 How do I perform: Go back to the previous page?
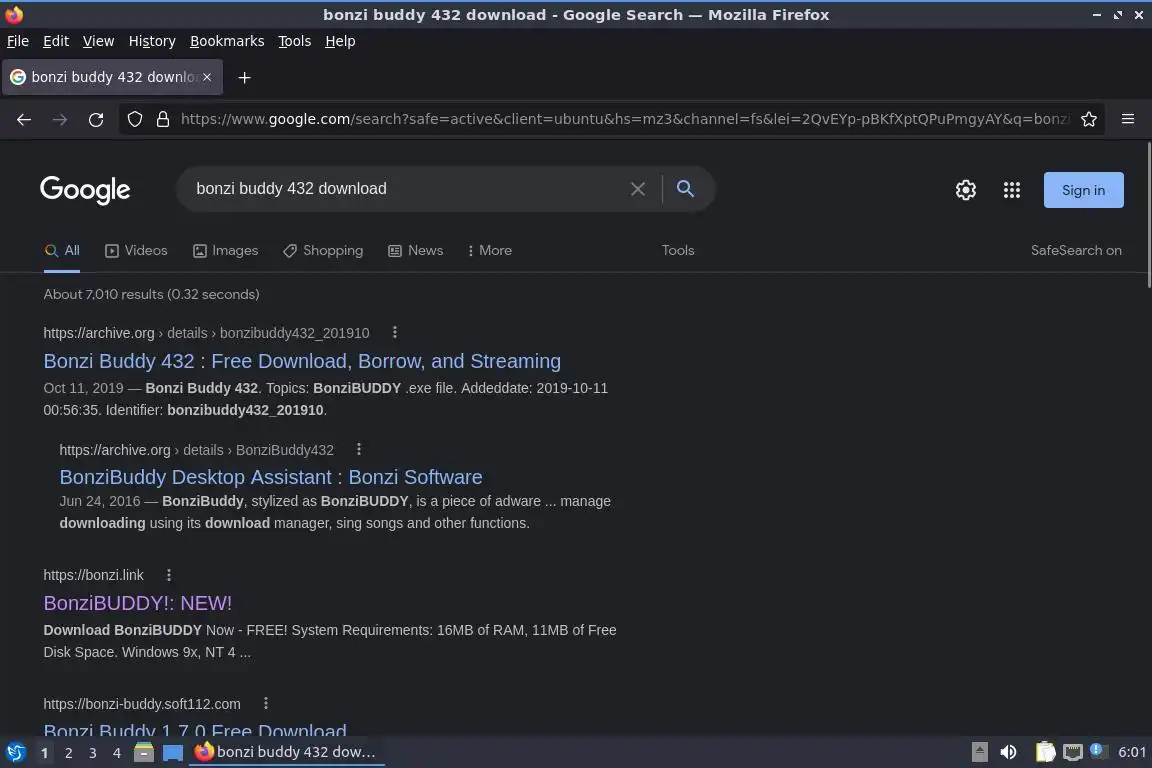pos(24,119)
